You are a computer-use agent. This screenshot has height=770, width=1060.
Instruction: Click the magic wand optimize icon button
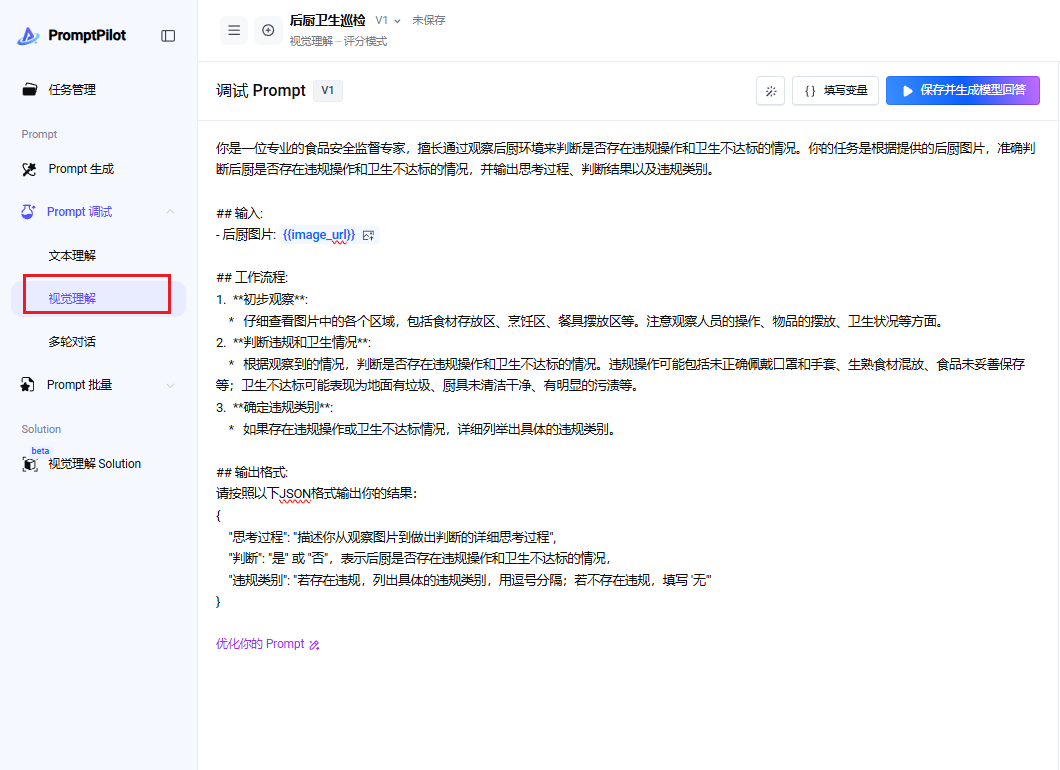[771, 91]
